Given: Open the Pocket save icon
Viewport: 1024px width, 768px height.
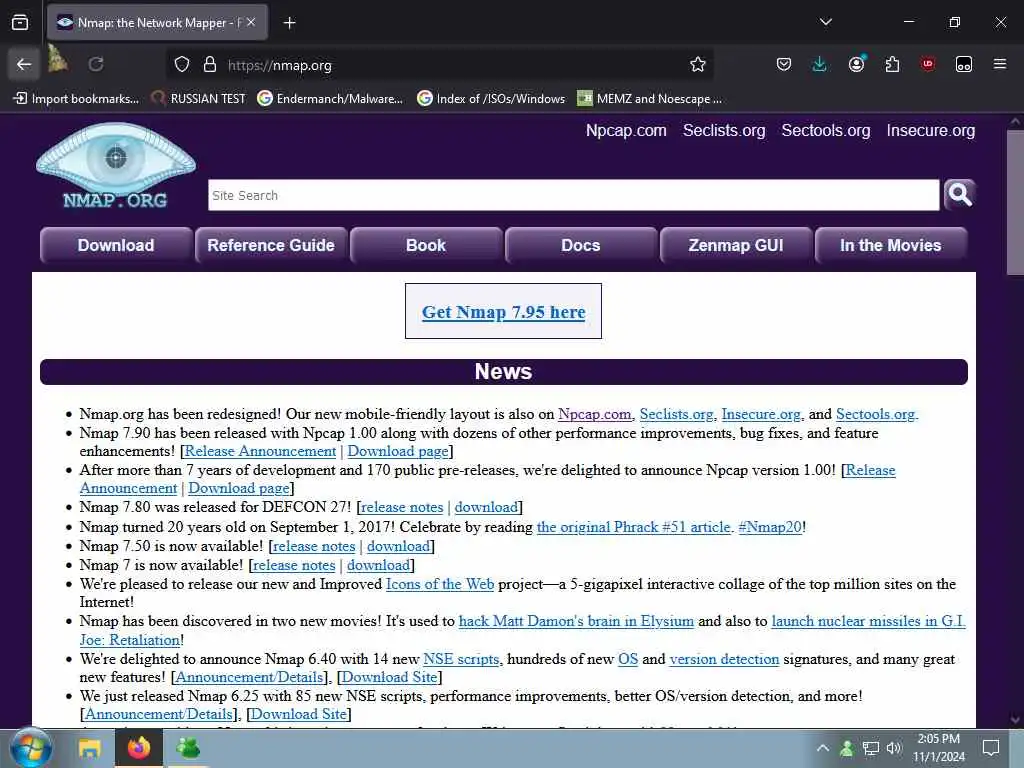Looking at the screenshot, I should click(784, 64).
